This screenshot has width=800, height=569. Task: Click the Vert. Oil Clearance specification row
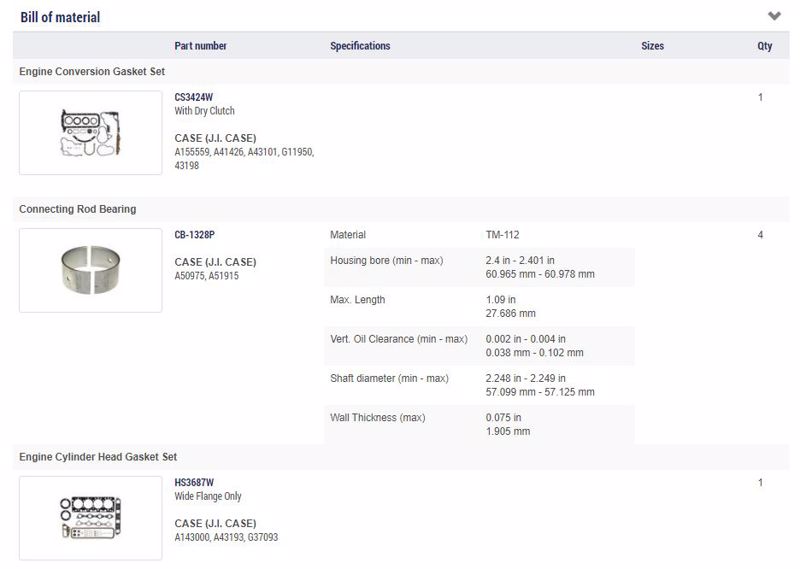480,345
